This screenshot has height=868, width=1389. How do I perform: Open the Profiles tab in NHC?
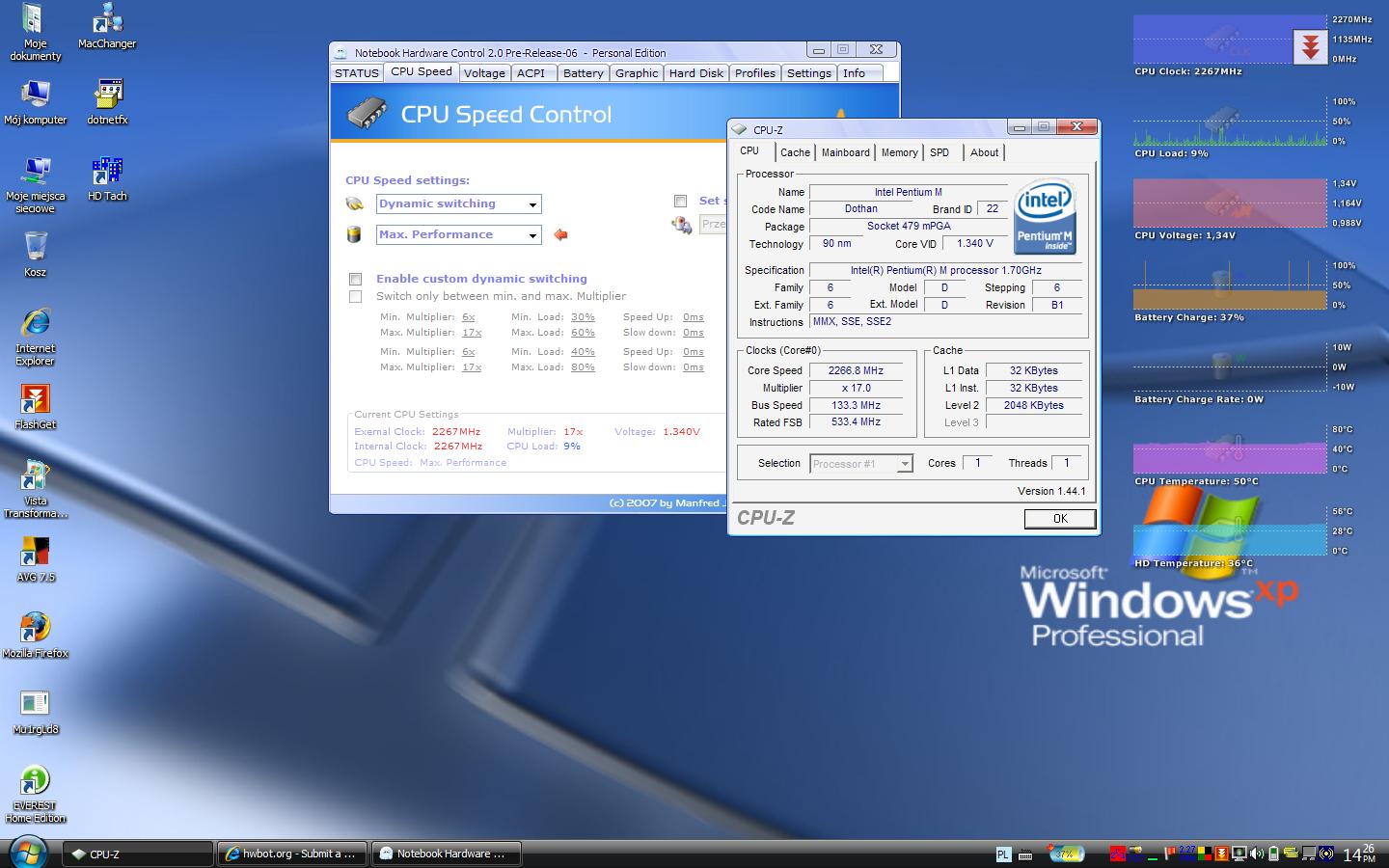(x=754, y=73)
